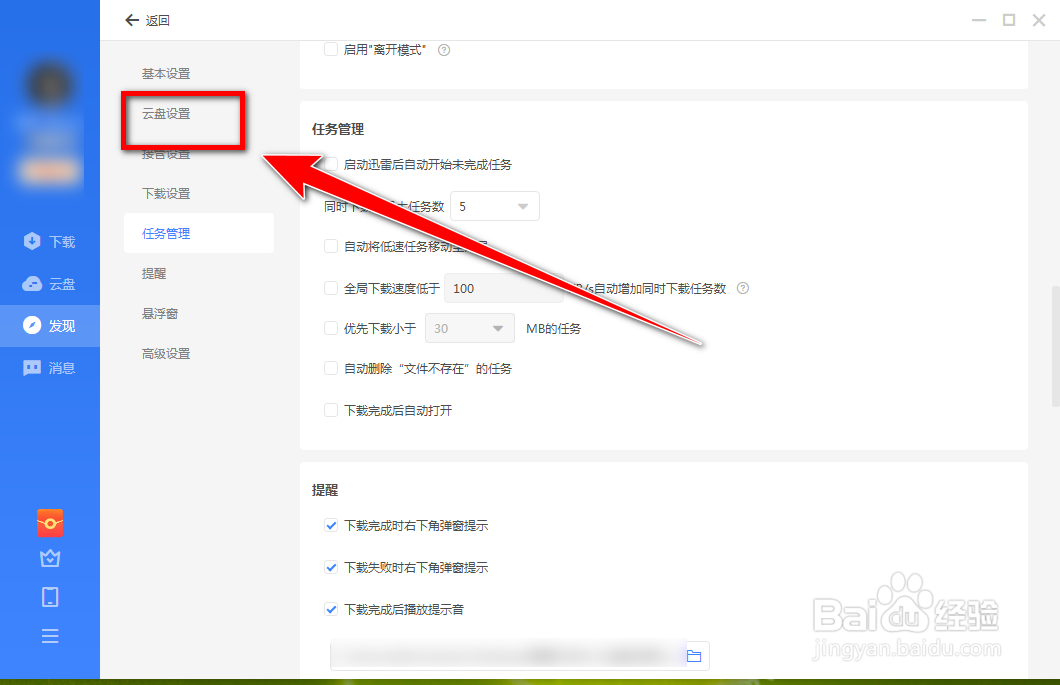The image size is (1060, 685).
Task: Disable 下载完成时右下角弹窗提示 checkbox
Action: coord(330,527)
